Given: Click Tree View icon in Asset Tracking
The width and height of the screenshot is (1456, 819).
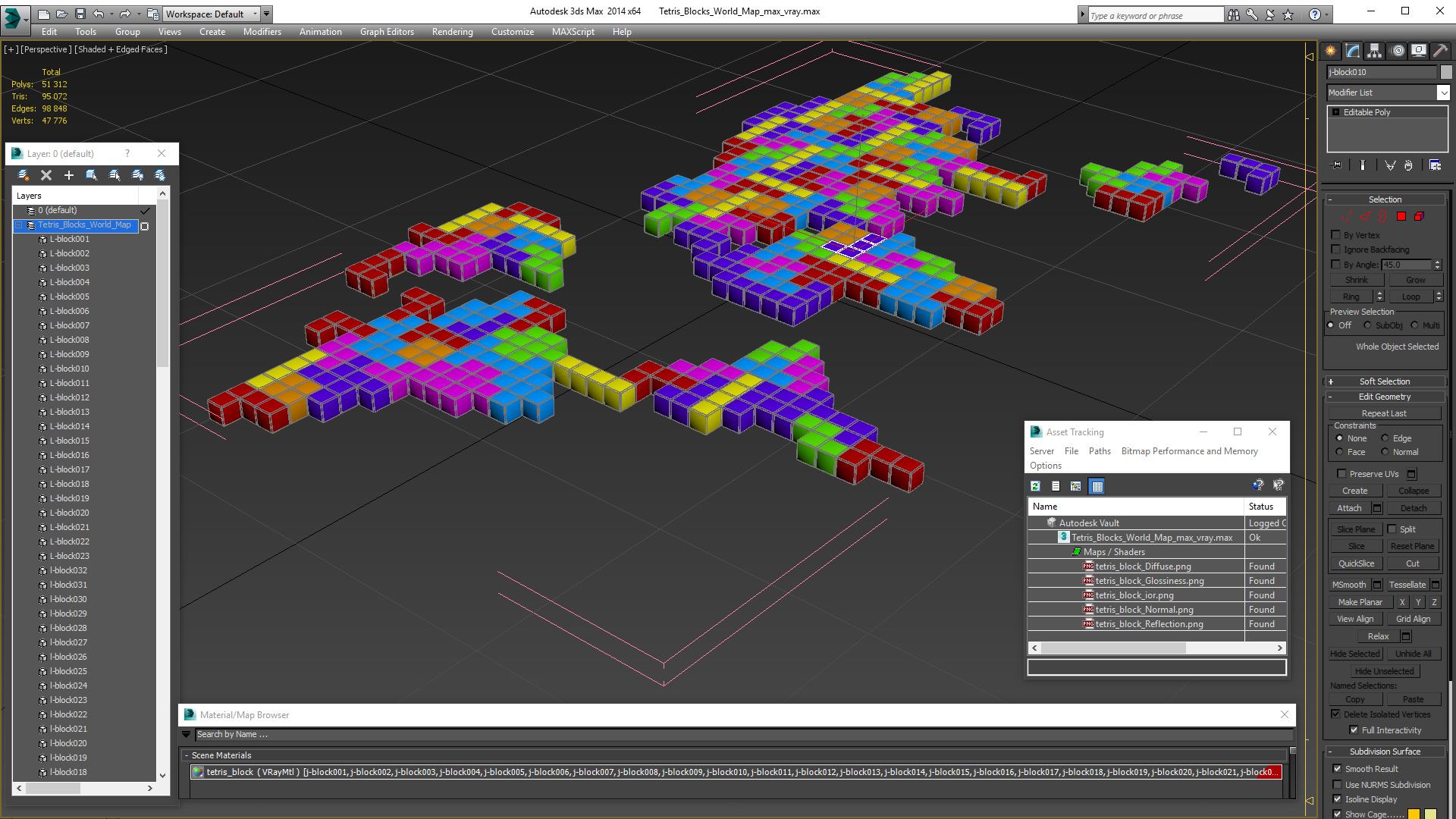Looking at the screenshot, I should coord(1075,486).
